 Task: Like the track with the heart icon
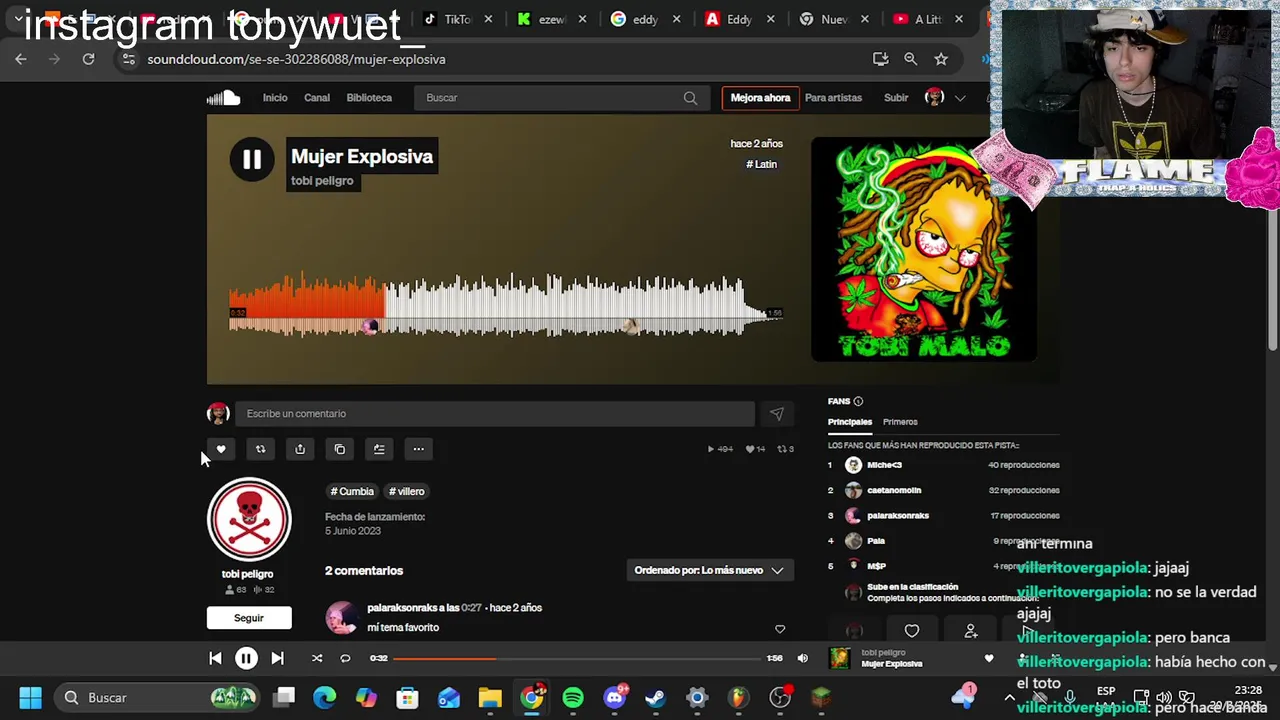(x=221, y=449)
